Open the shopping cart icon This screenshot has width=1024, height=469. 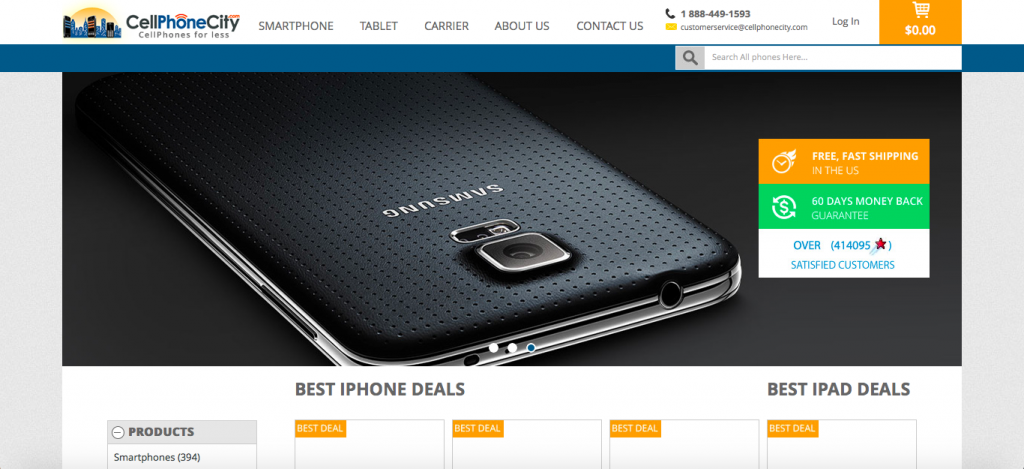[x=920, y=10]
